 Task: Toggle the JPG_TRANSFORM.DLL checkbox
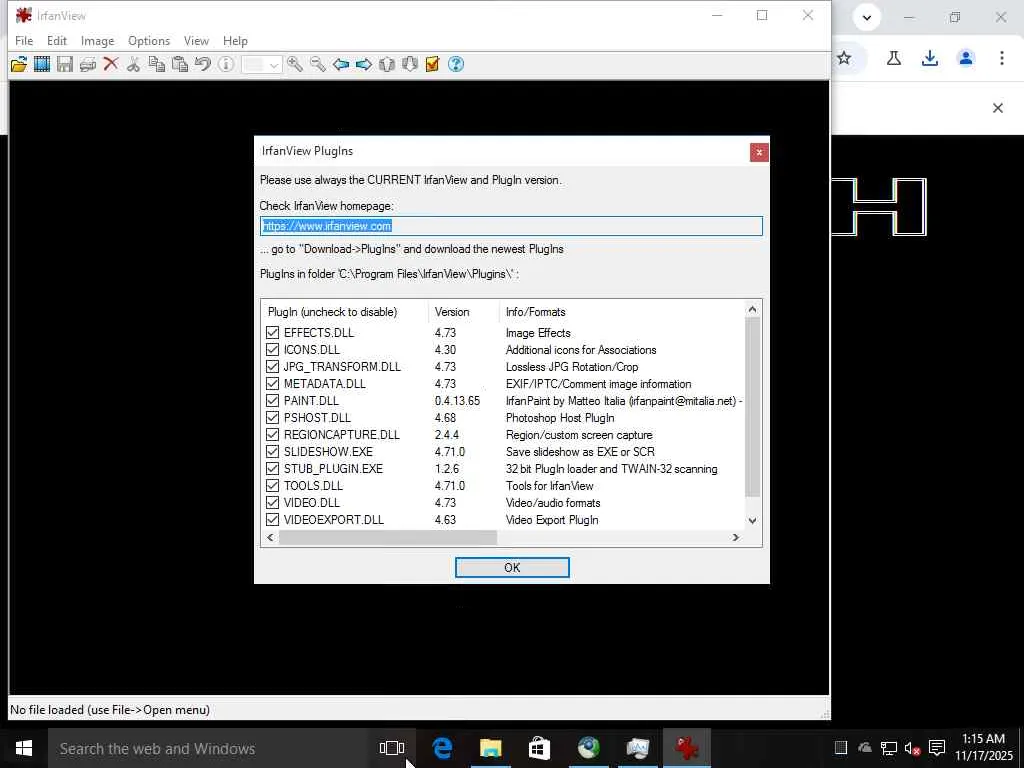click(x=272, y=366)
